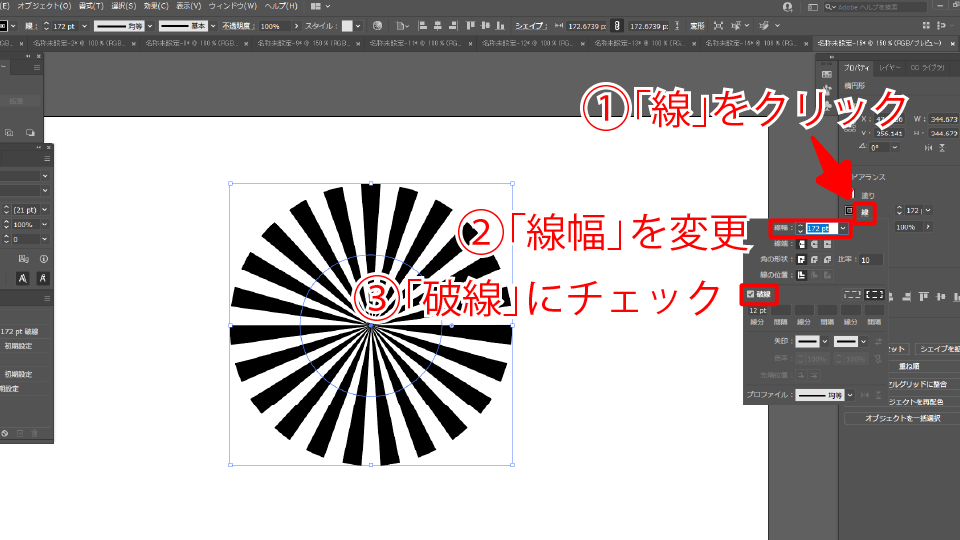Click the W width field showing 344.673
Viewport: 960px width, 540px height.
[x=943, y=119]
